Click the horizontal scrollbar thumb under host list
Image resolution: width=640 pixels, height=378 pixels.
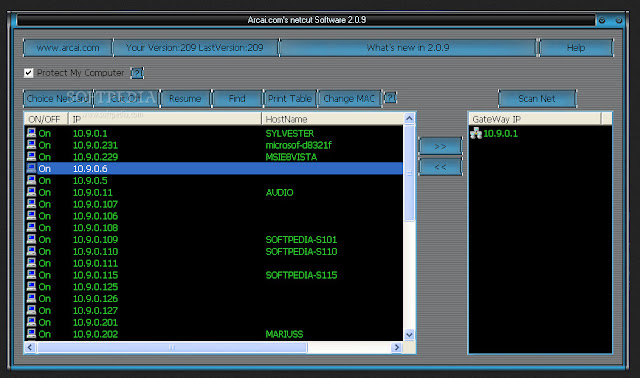click(x=172, y=347)
